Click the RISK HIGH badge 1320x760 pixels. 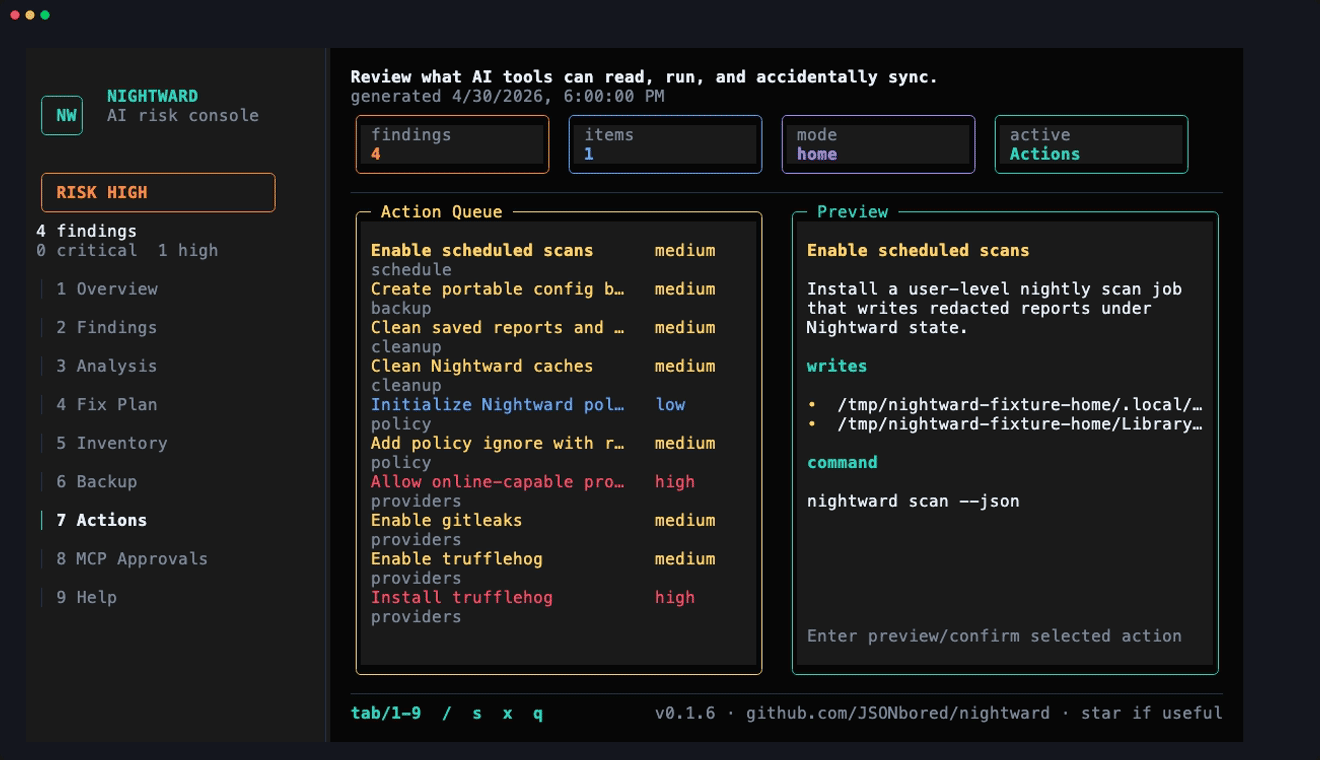[158, 192]
